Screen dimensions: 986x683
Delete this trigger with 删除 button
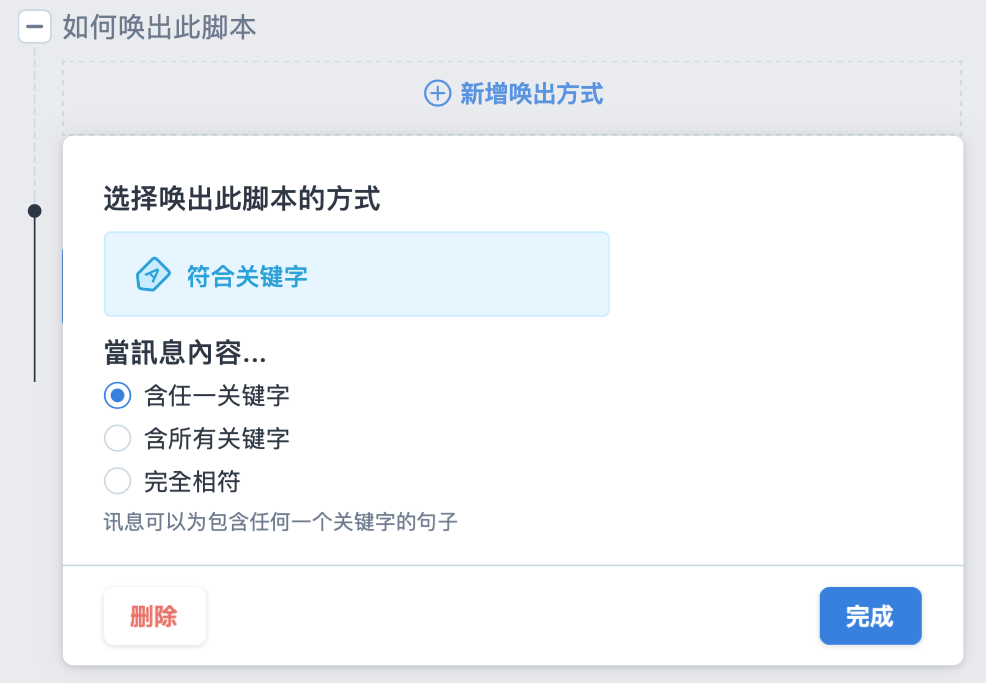coord(155,616)
